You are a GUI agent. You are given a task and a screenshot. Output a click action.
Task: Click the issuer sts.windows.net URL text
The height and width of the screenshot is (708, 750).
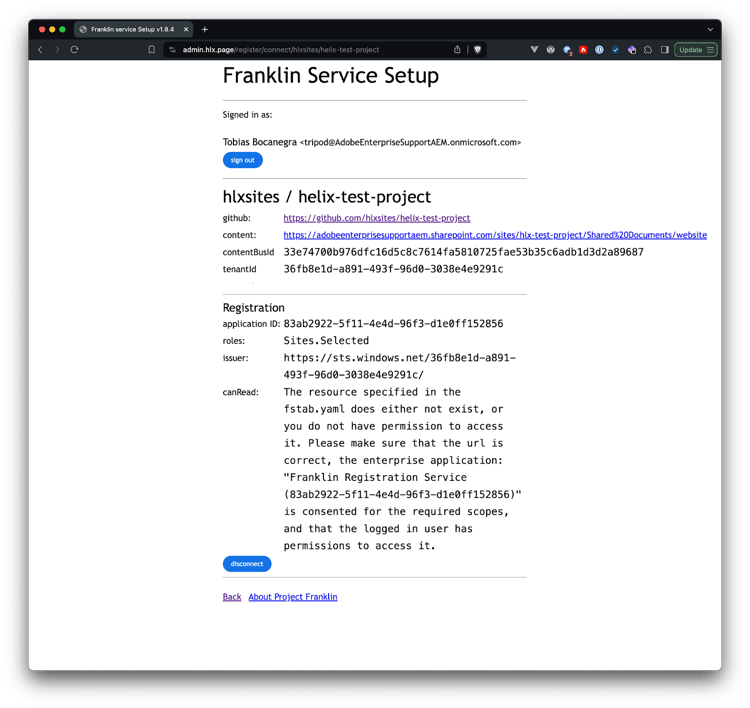click(400, 366)
